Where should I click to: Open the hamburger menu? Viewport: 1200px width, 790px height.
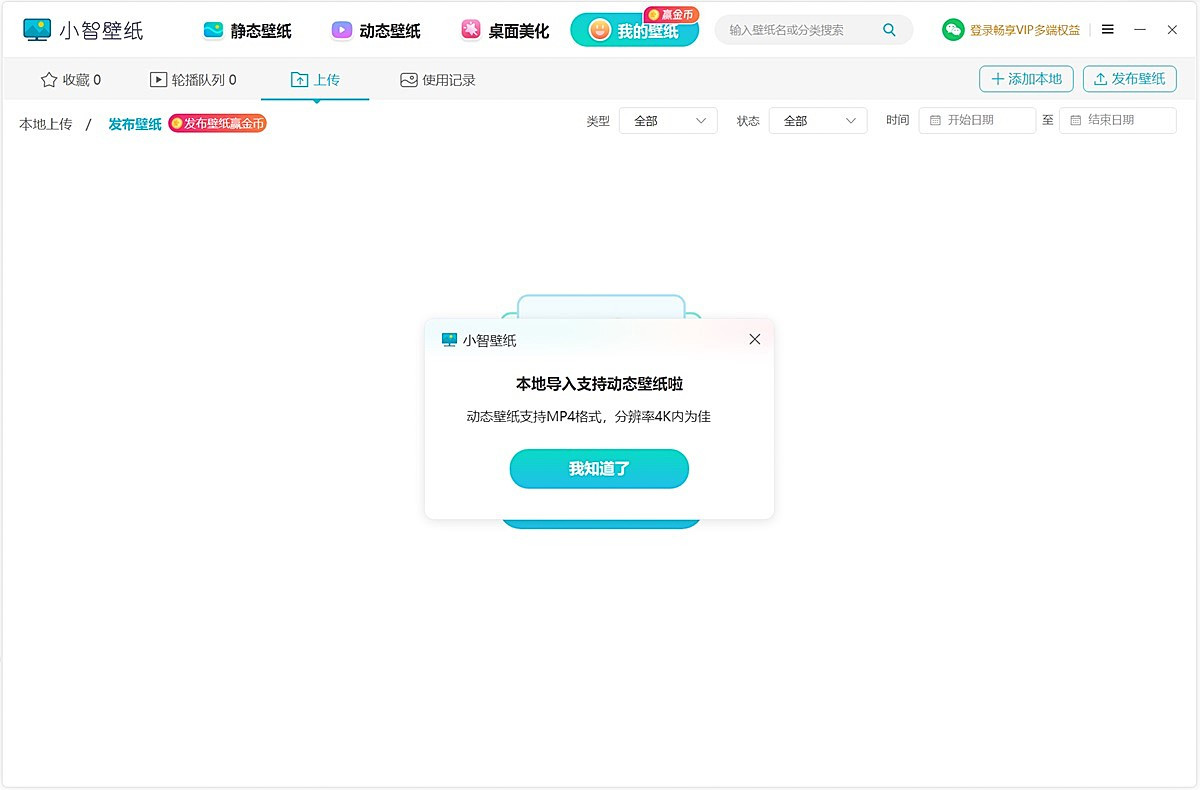(1107, 29)
